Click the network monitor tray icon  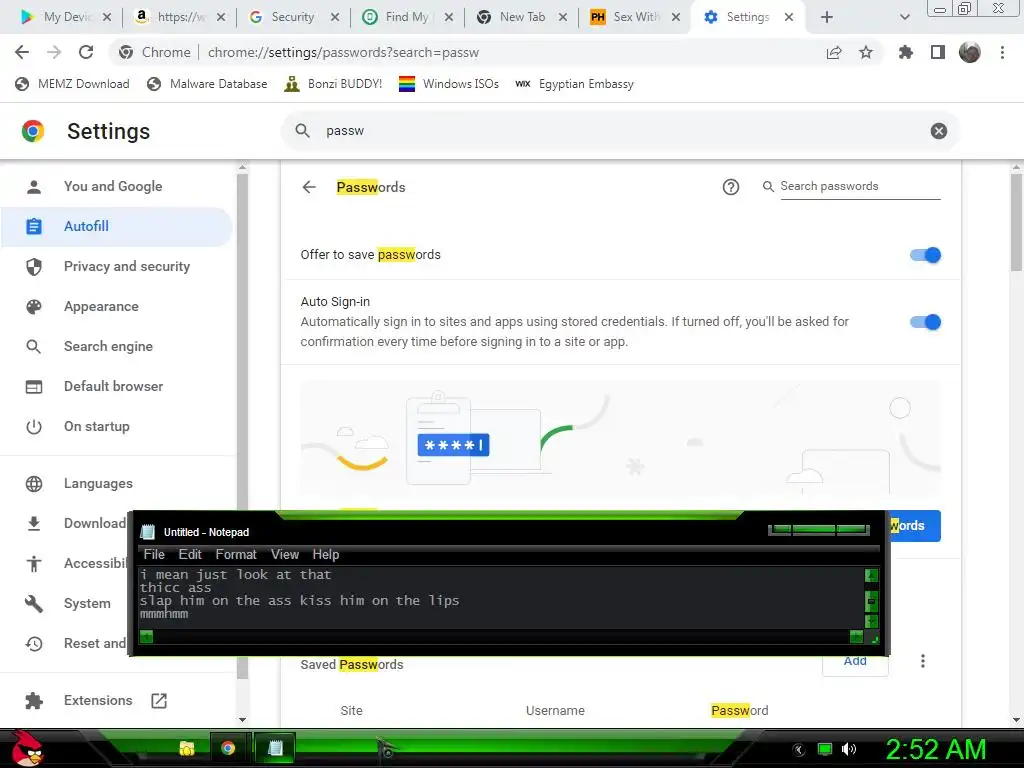(825, 749)
